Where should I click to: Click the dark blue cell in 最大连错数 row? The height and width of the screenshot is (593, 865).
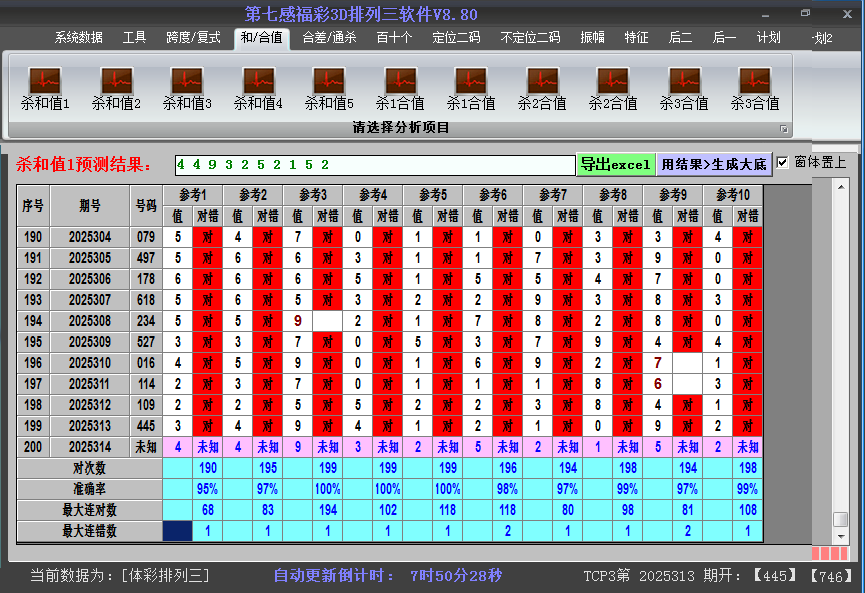pos(177,531)
